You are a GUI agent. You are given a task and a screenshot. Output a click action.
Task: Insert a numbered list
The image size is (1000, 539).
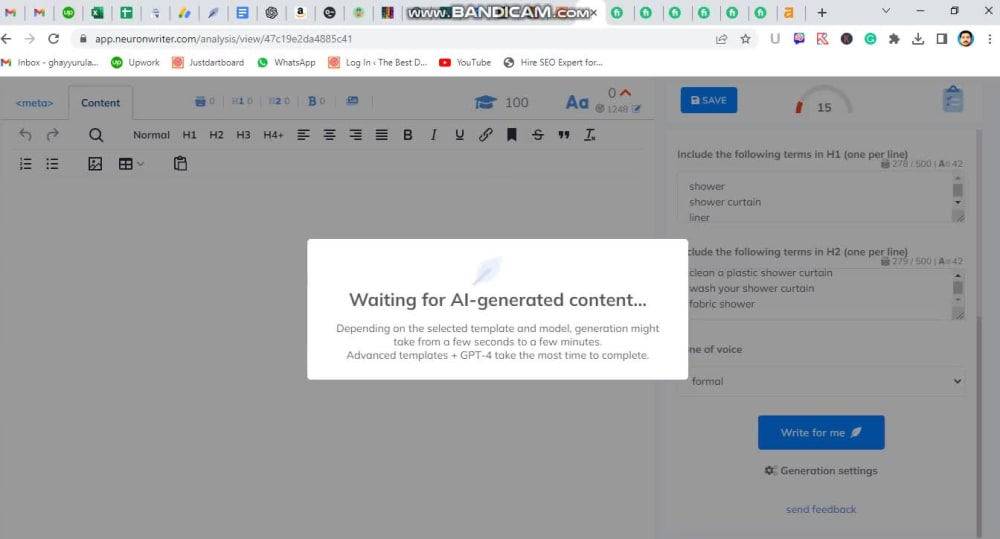click(26, 164)
